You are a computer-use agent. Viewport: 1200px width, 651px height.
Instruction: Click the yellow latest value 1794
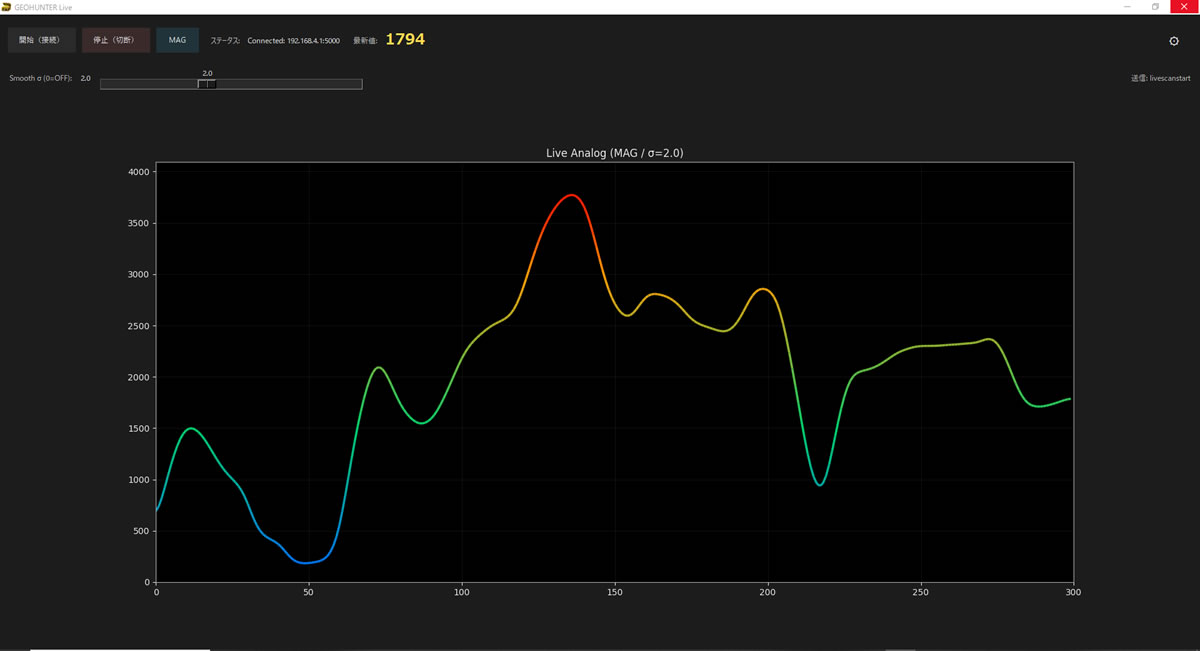point(405,39)
